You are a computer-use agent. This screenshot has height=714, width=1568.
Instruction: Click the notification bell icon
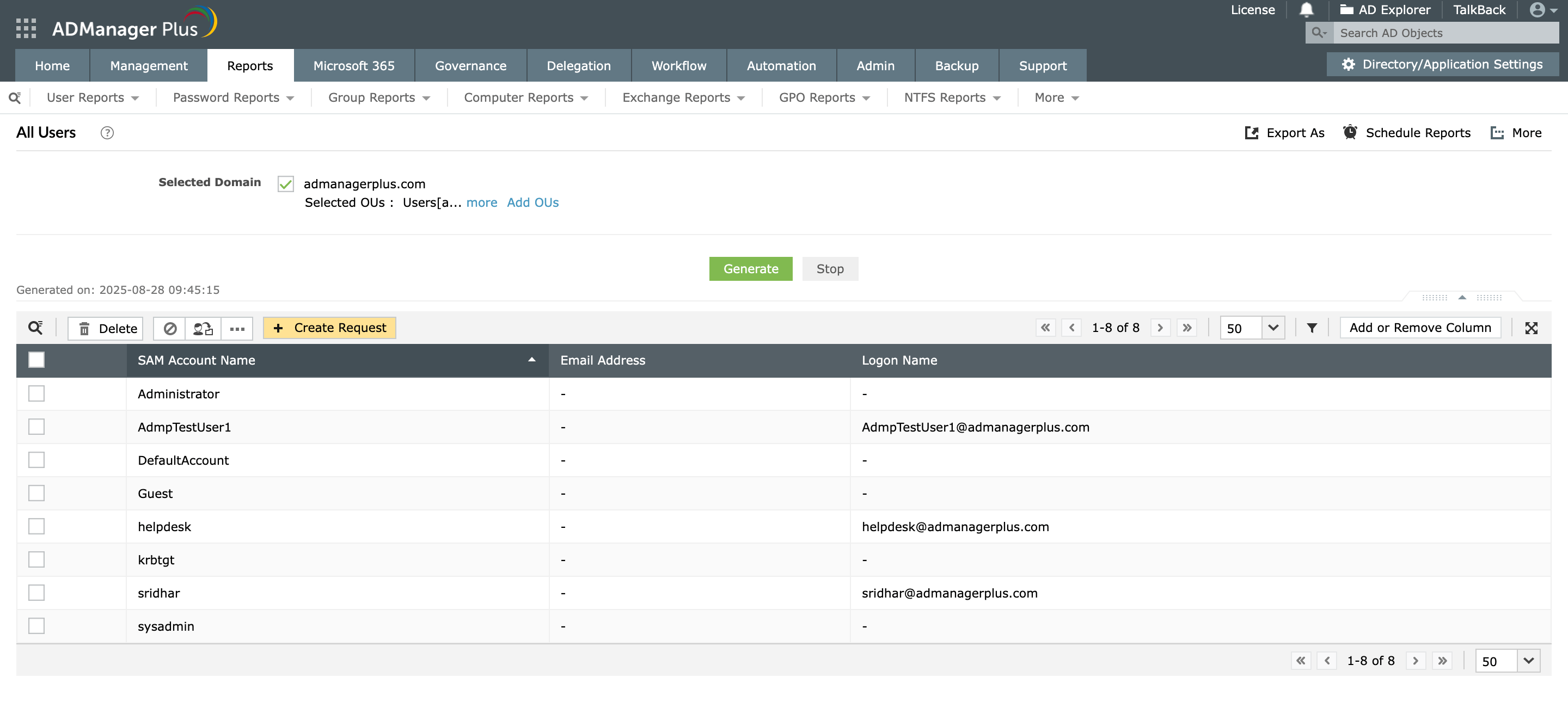point(1306,10)
